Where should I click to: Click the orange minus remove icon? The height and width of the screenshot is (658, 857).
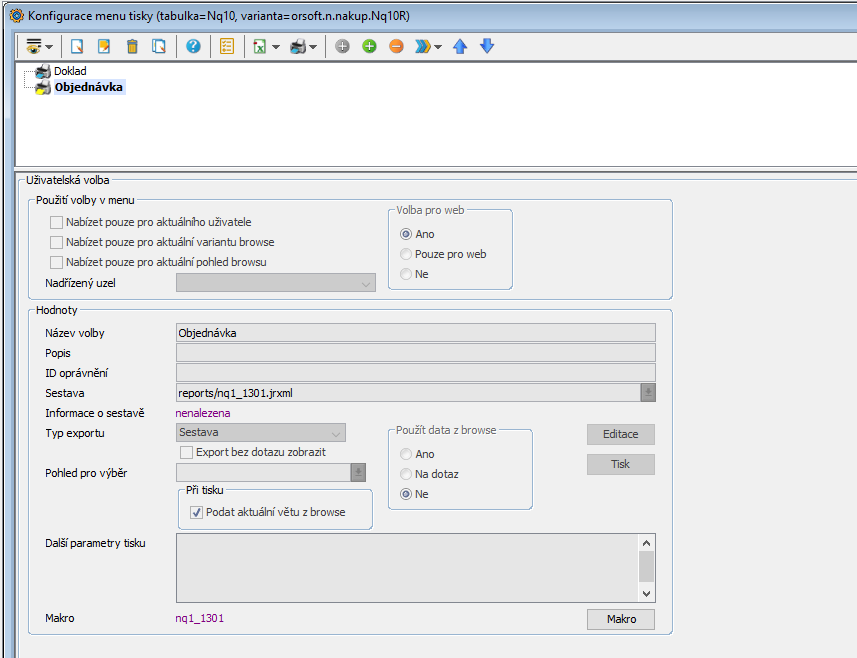[396, 46]
